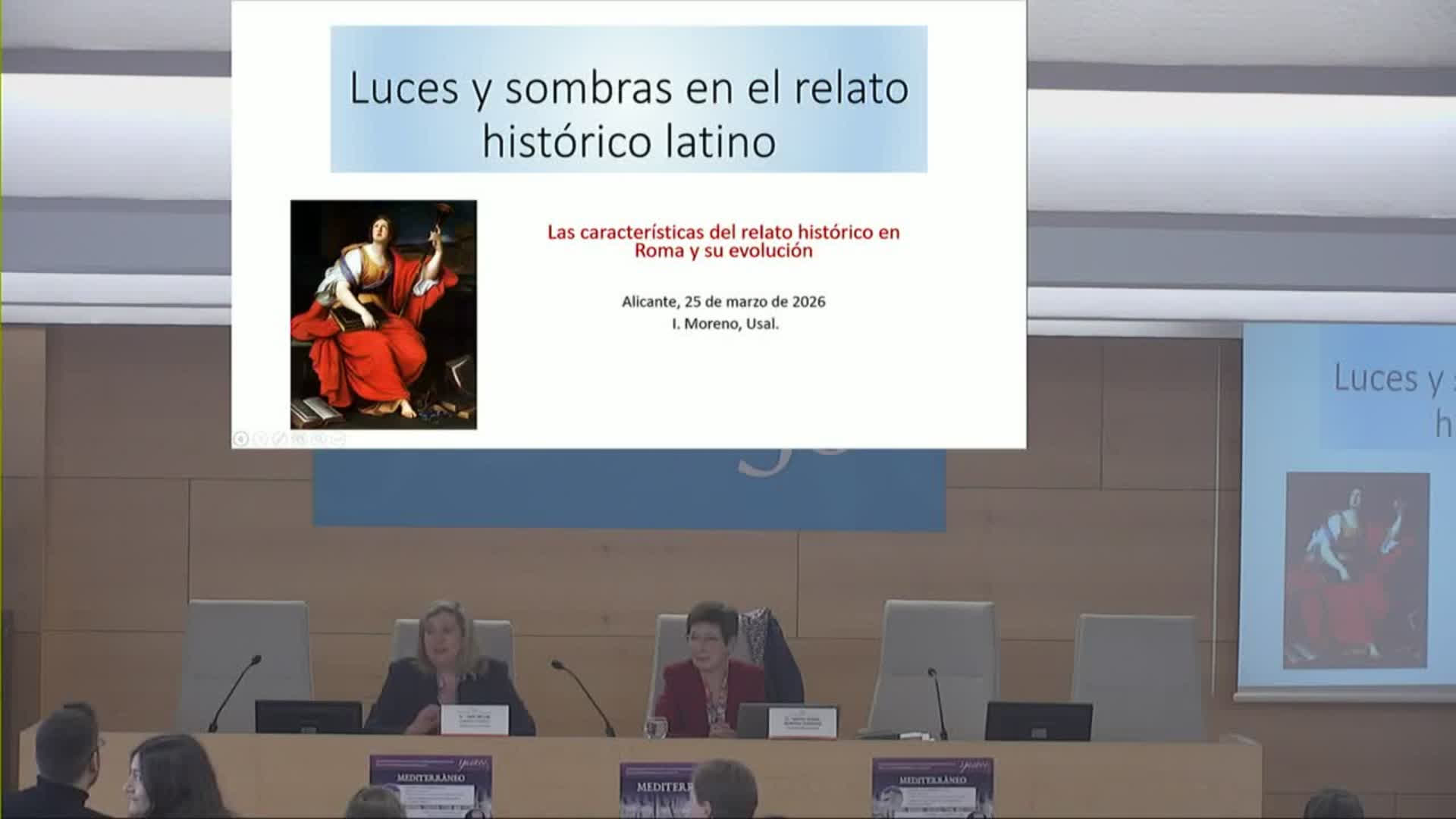Open the see all slides grid
1456x819 pixels.
point(299,438)
